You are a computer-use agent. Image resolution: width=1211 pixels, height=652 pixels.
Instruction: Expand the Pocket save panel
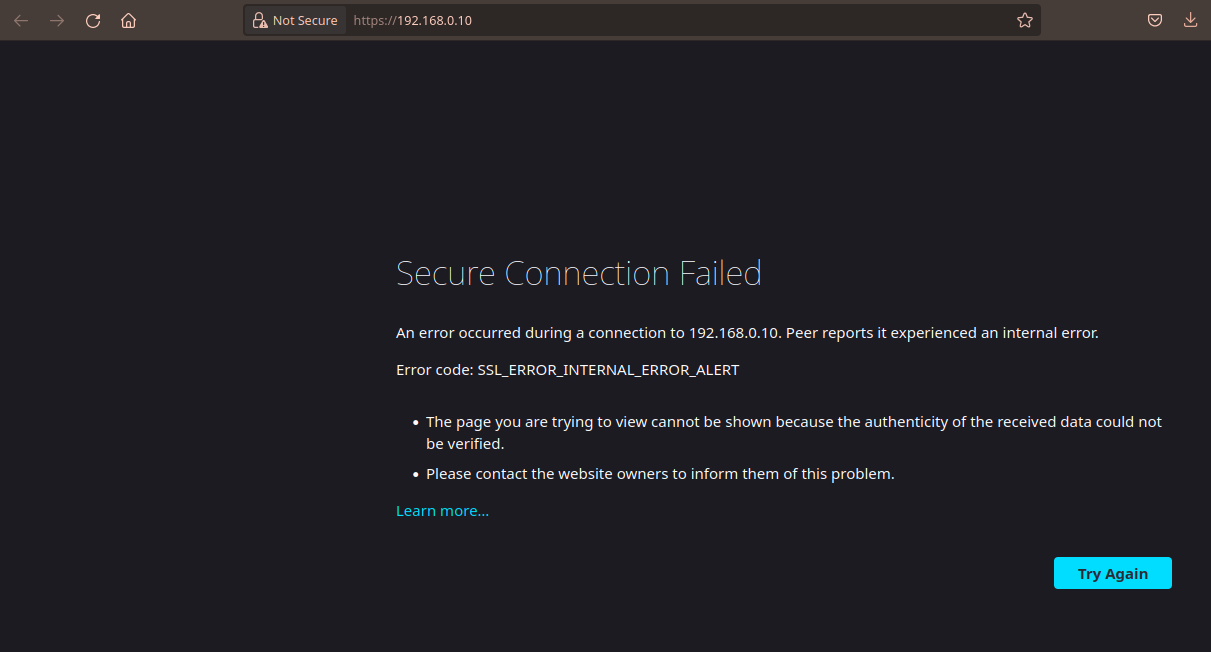click(x=1154, y=20)
